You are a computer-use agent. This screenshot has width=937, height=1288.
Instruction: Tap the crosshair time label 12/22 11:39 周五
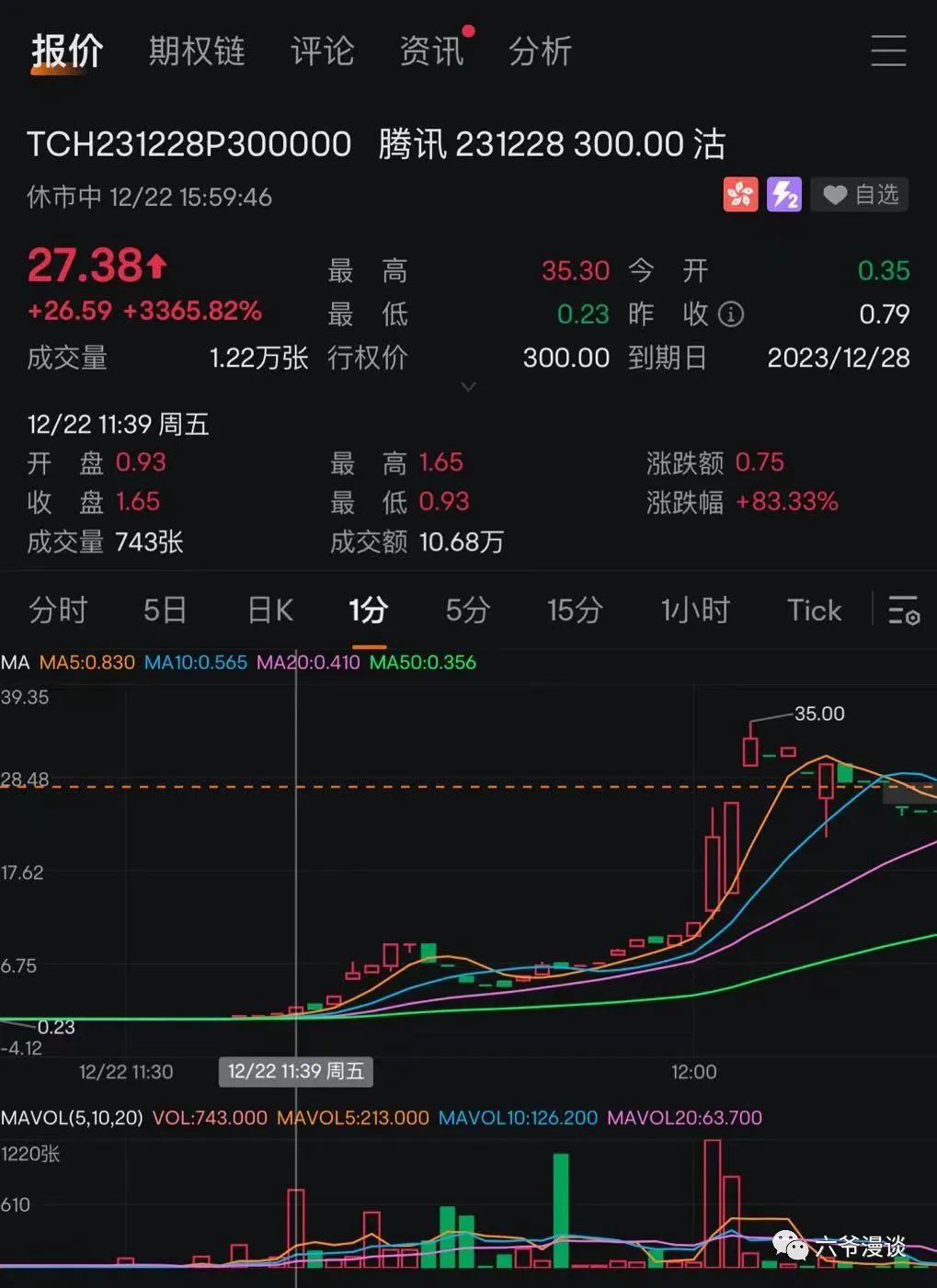[x=296, y=1071]
